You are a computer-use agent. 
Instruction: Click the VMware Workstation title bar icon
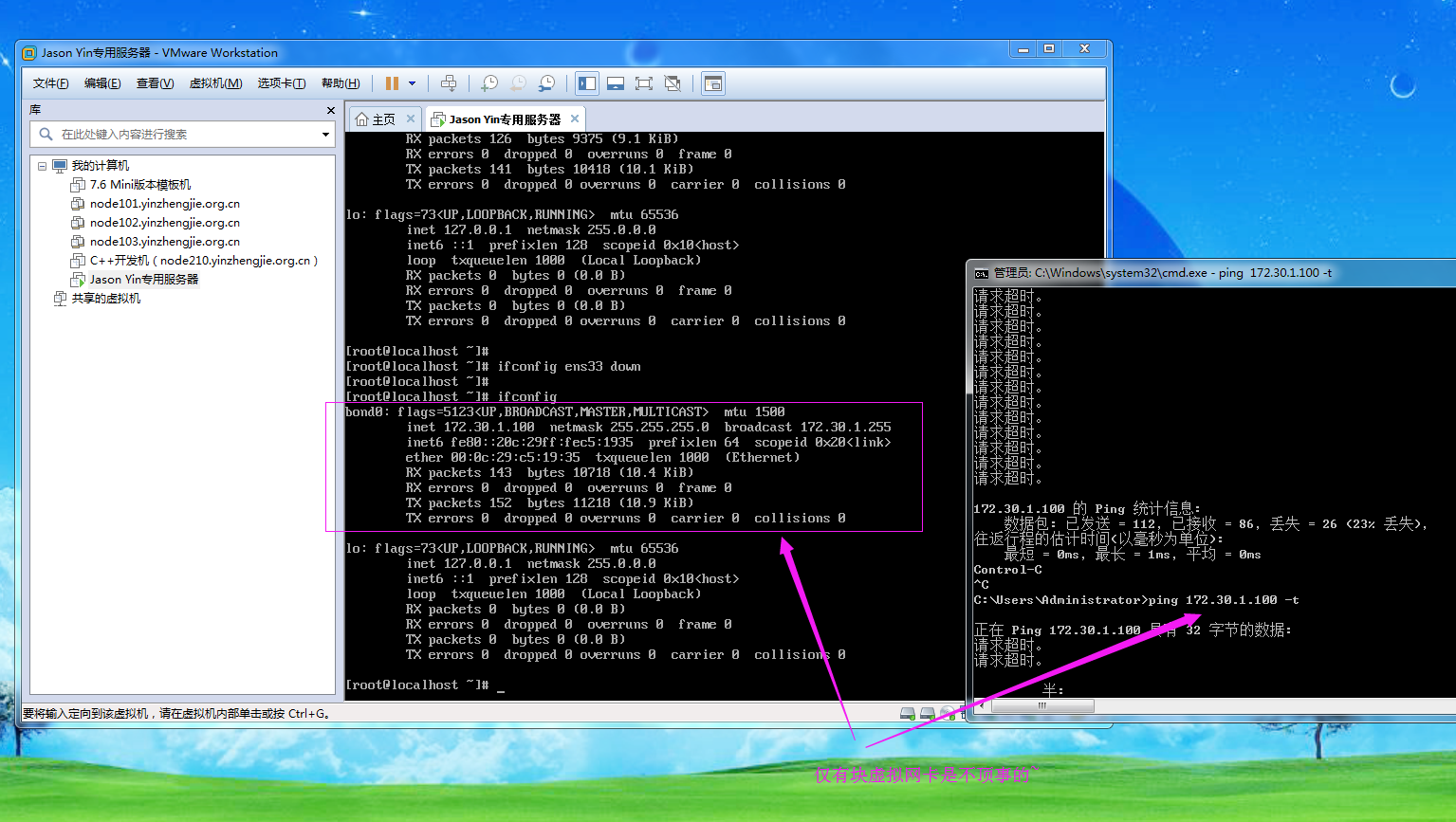pos(29,53)
